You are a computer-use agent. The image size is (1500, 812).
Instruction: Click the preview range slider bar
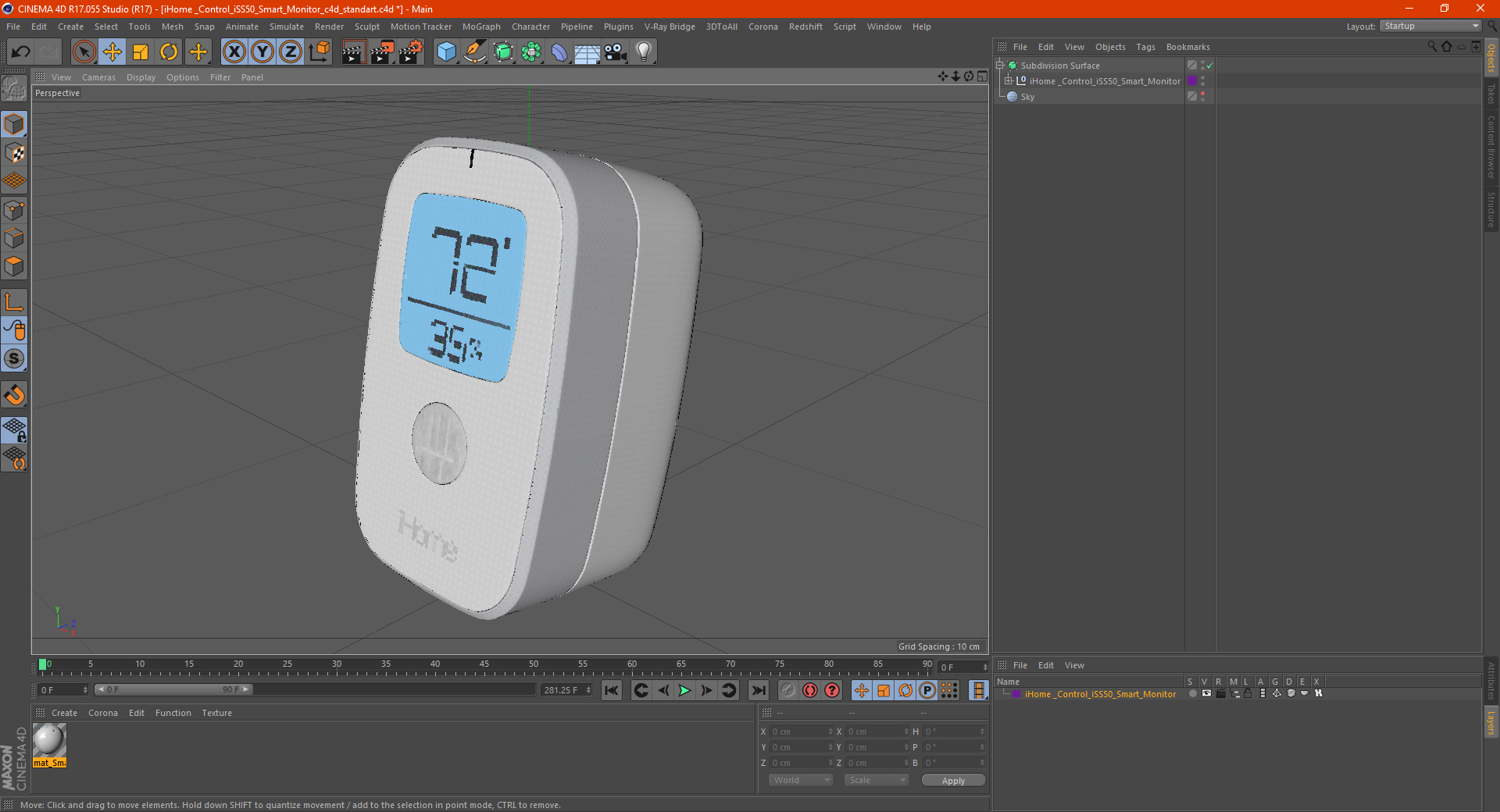173,689
